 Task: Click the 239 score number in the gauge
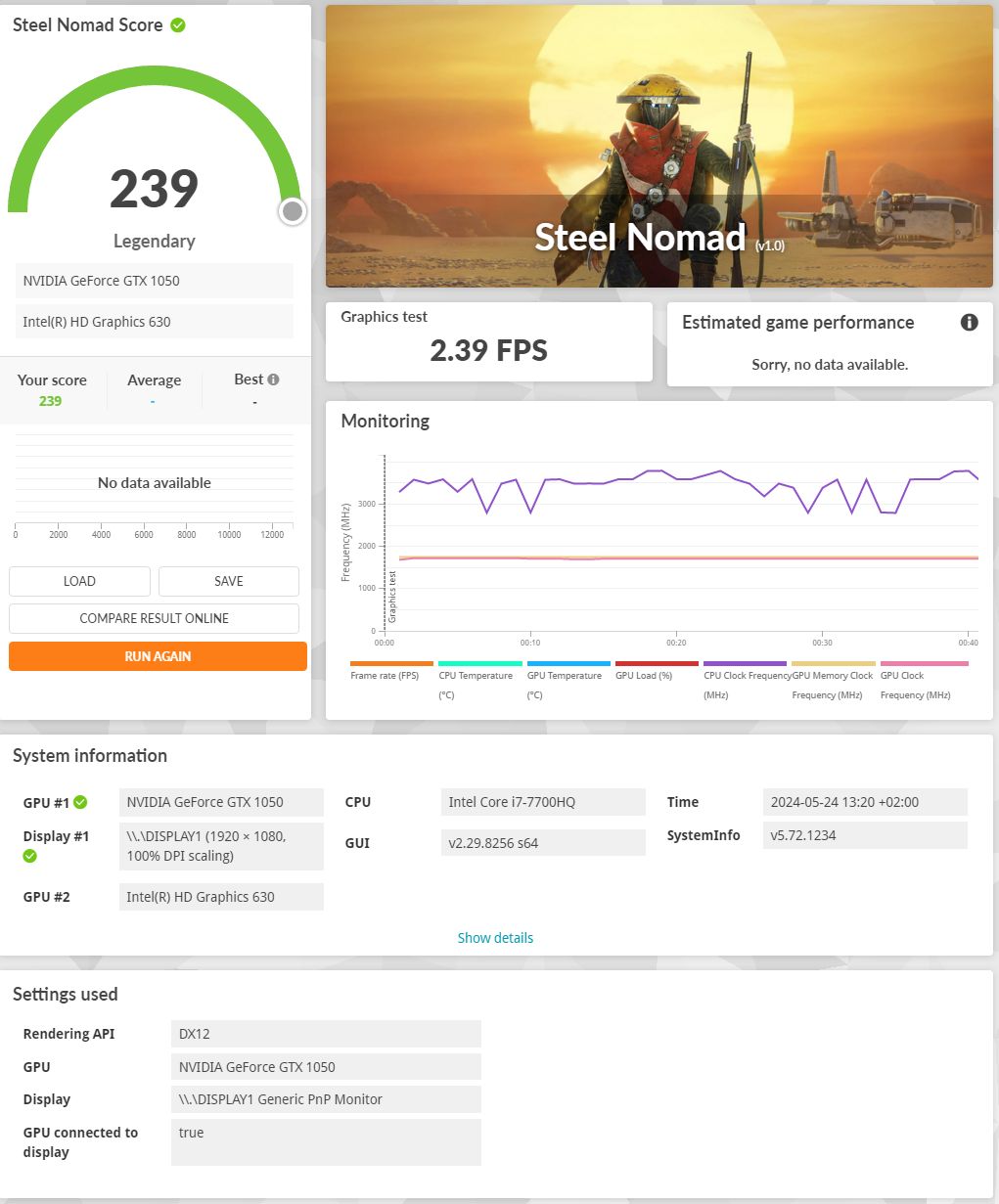coord(154,189)
